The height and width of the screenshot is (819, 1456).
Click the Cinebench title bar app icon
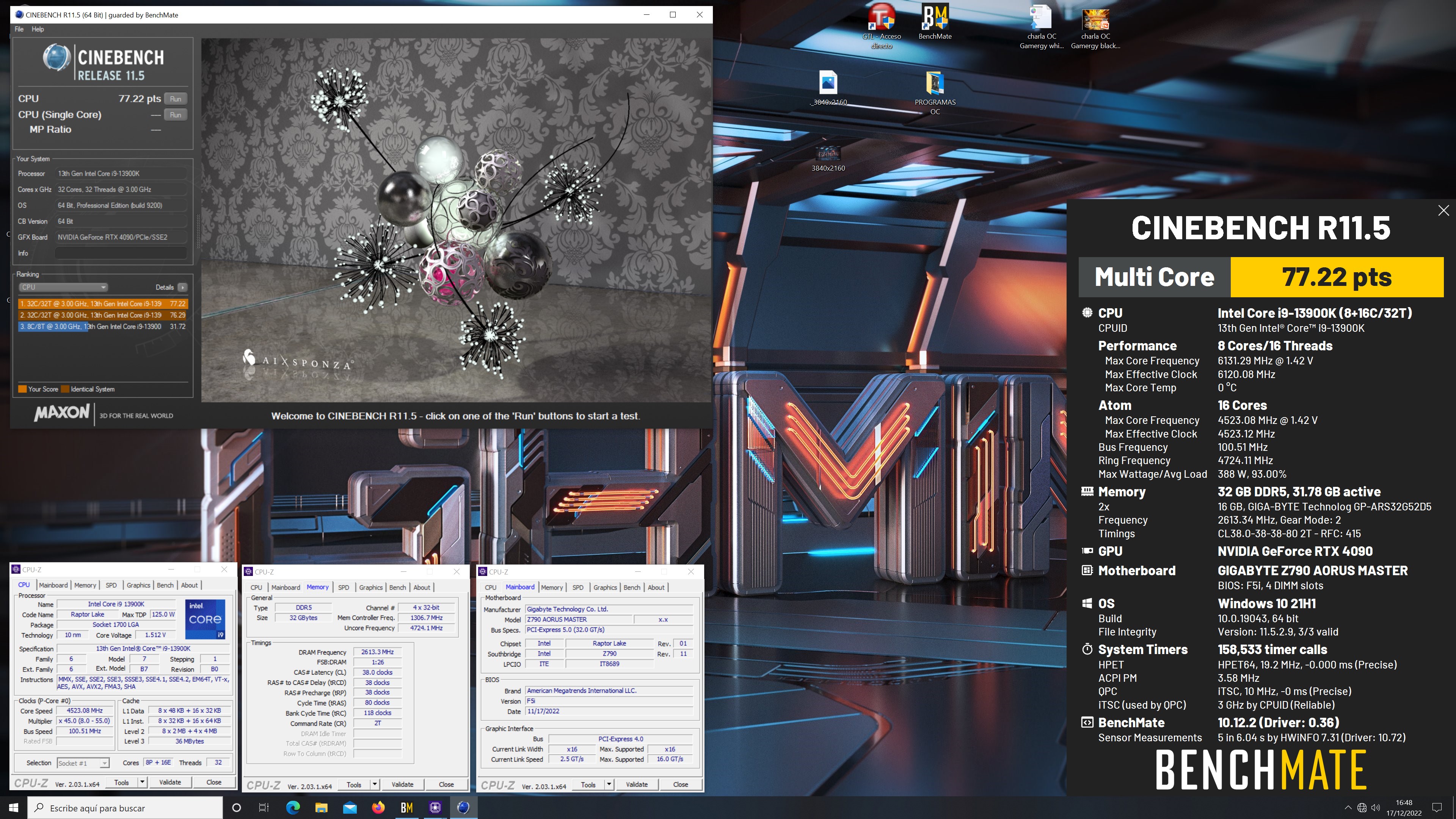coord(19,15)
